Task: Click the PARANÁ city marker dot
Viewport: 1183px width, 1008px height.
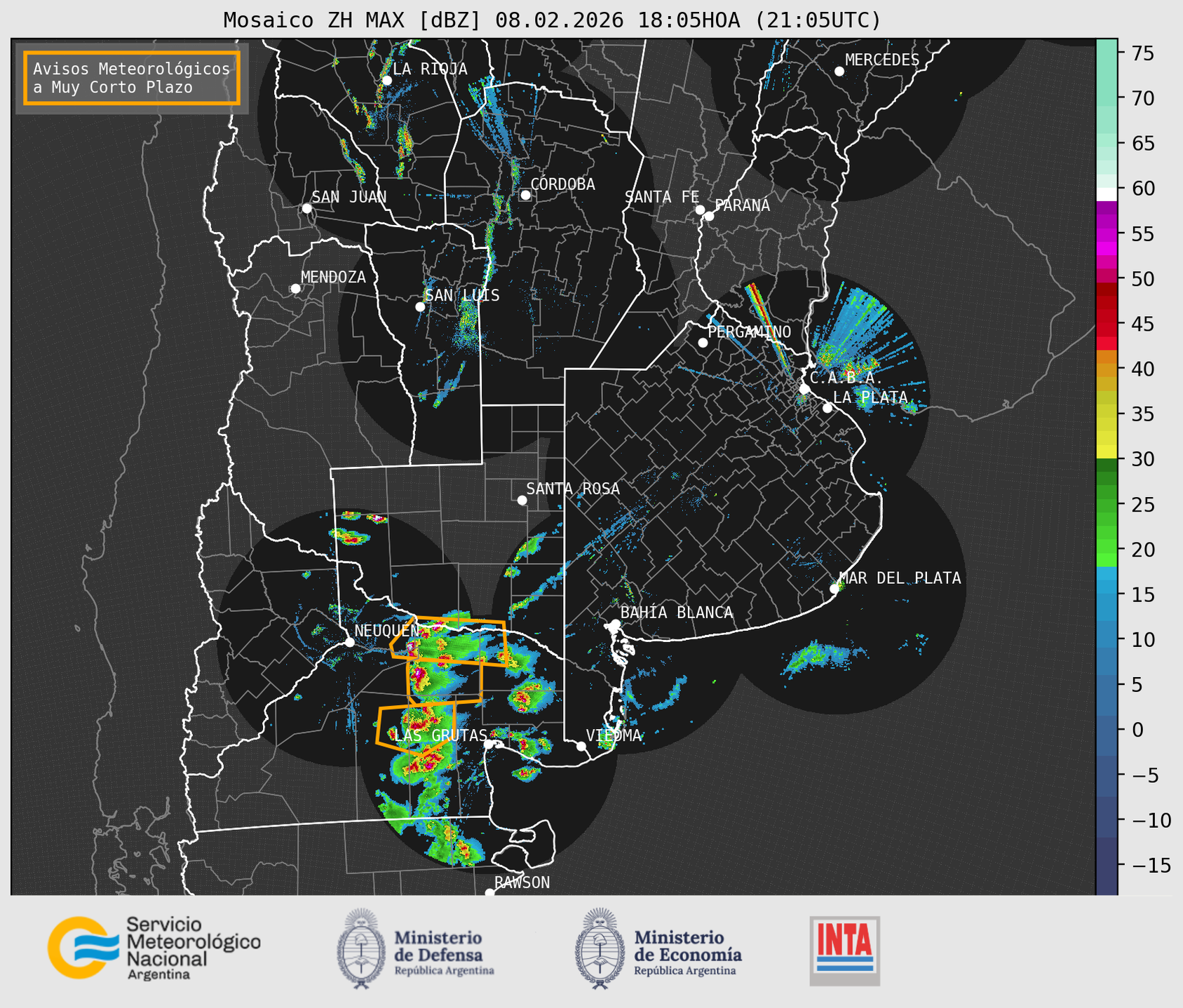Action: pyautogui.click(x=709, y=216)
